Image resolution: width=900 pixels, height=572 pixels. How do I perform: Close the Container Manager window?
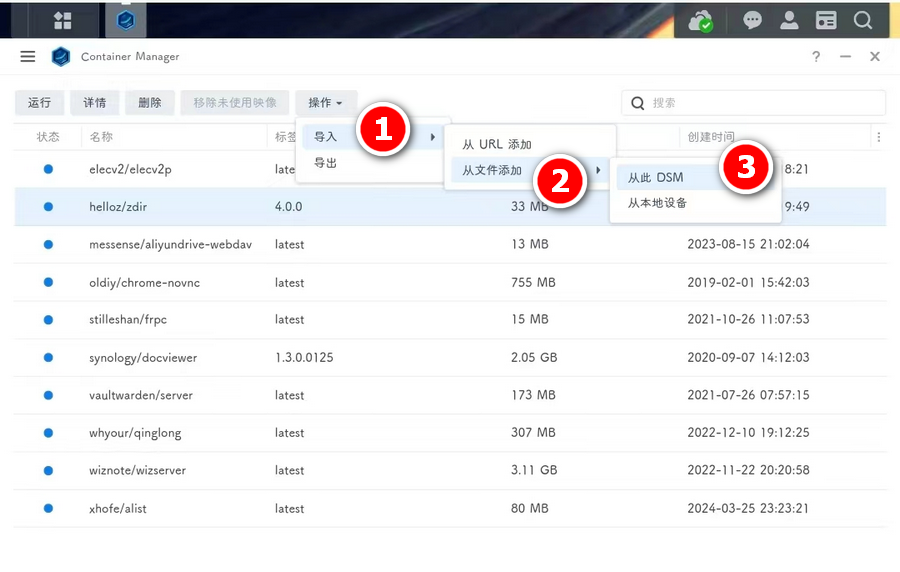coord(875,56)
